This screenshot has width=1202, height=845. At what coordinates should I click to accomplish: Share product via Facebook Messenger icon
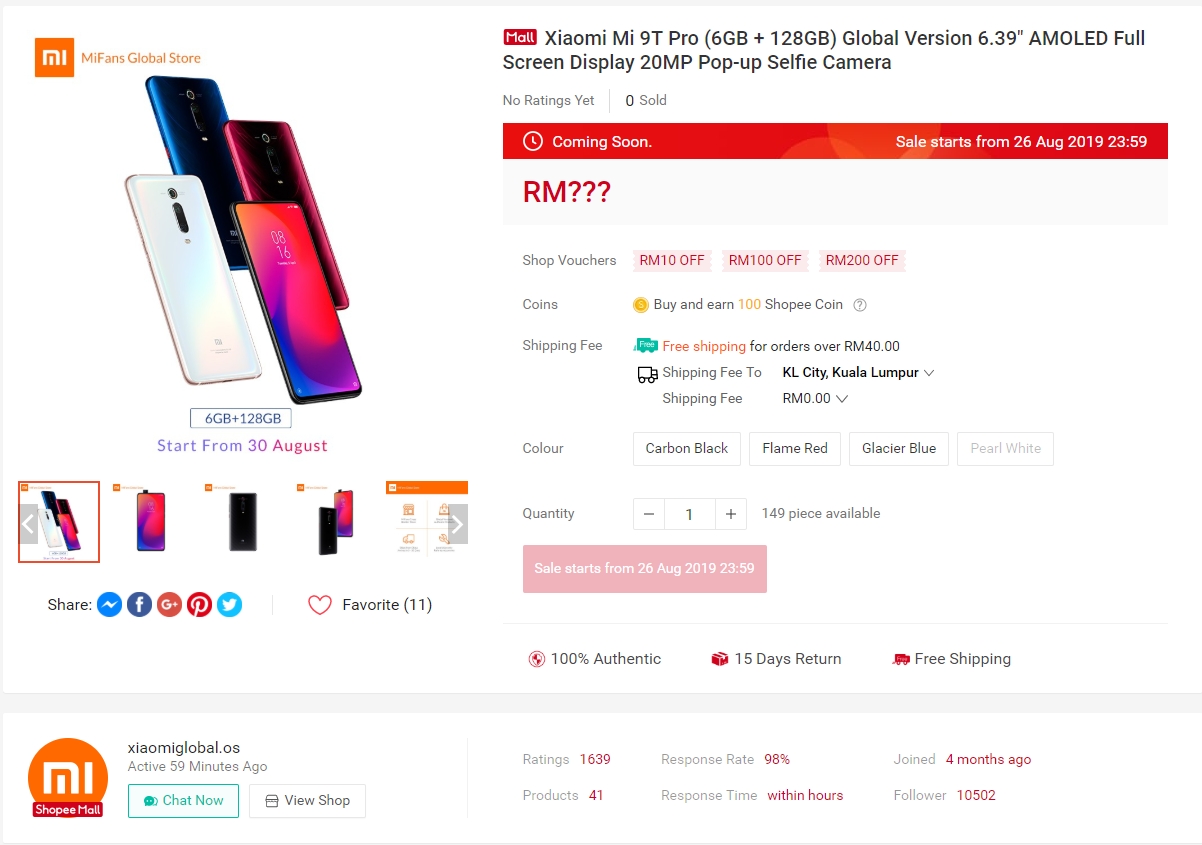[110, 604]
